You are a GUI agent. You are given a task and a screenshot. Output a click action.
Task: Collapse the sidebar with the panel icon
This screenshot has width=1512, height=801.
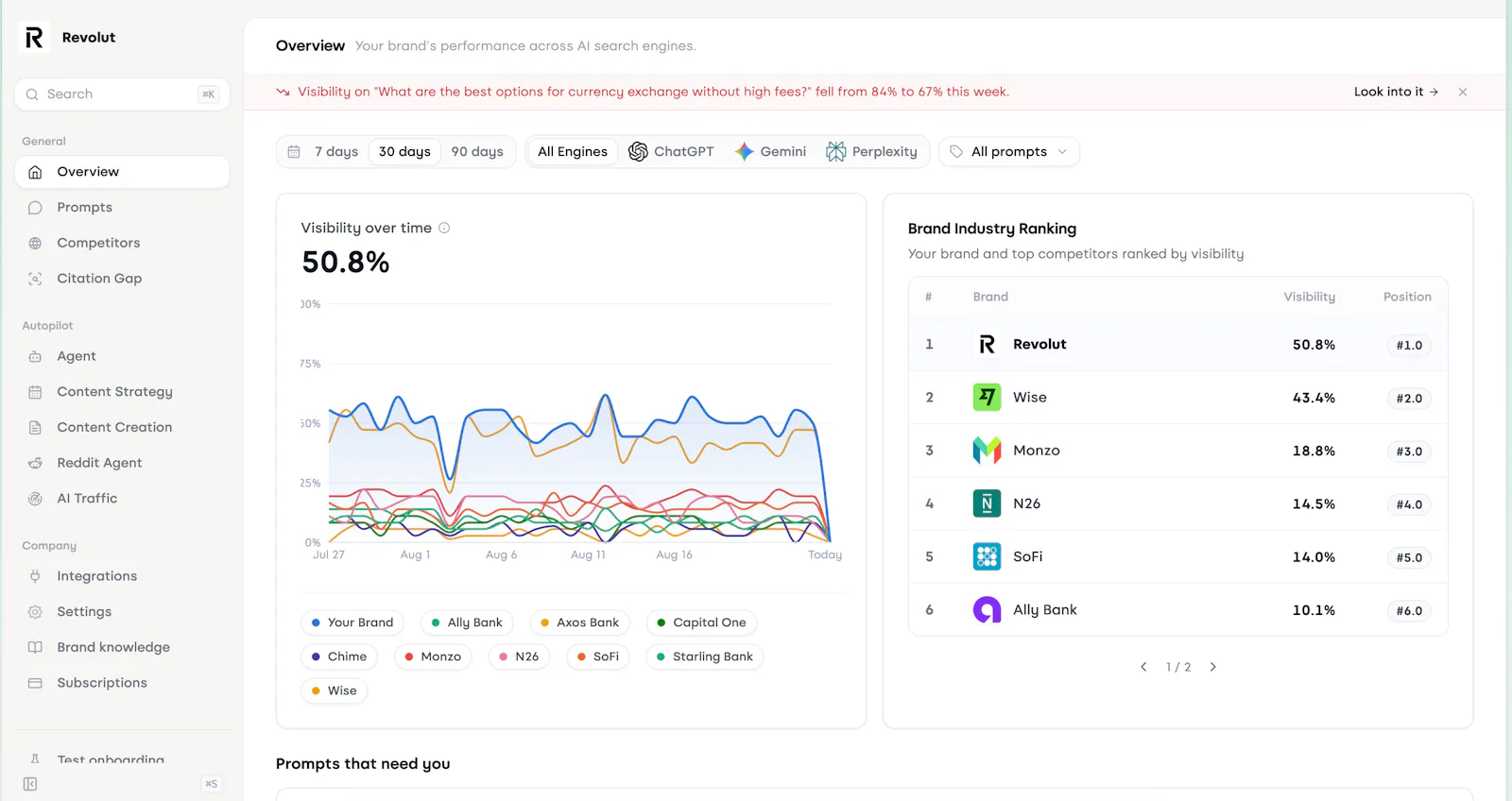30,784
